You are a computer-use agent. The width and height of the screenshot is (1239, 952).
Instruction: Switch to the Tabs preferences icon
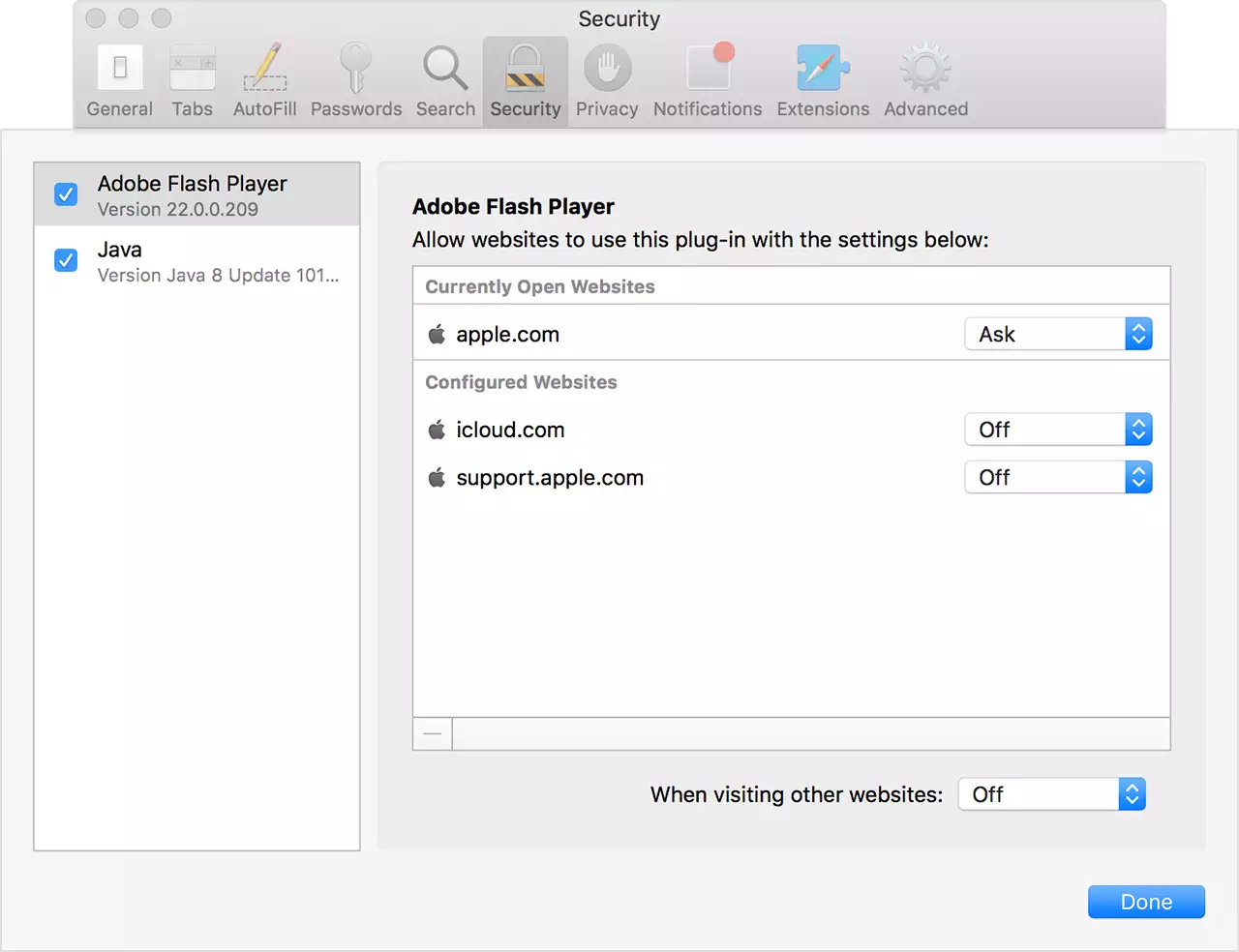point(192,69)
